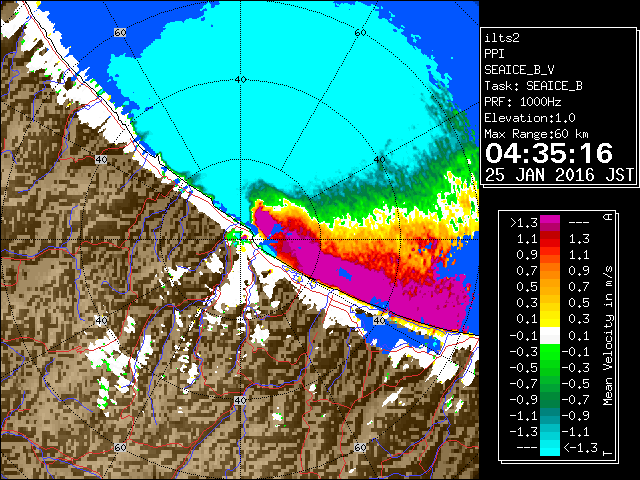The image size is (640, 480).
Task: Click the '<-1.3' legend label
Action: pyautogui.click(x=580, y=447)
